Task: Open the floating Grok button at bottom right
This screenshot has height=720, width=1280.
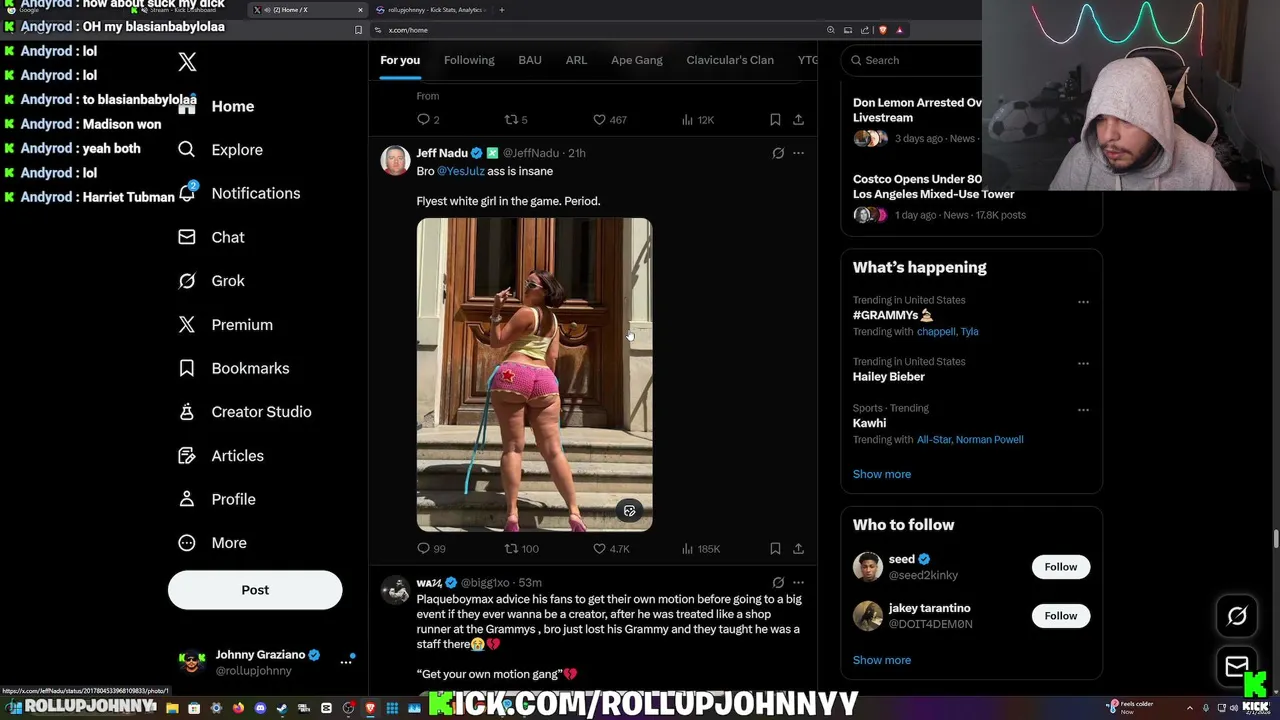Action: click(x=1237, y=616)
